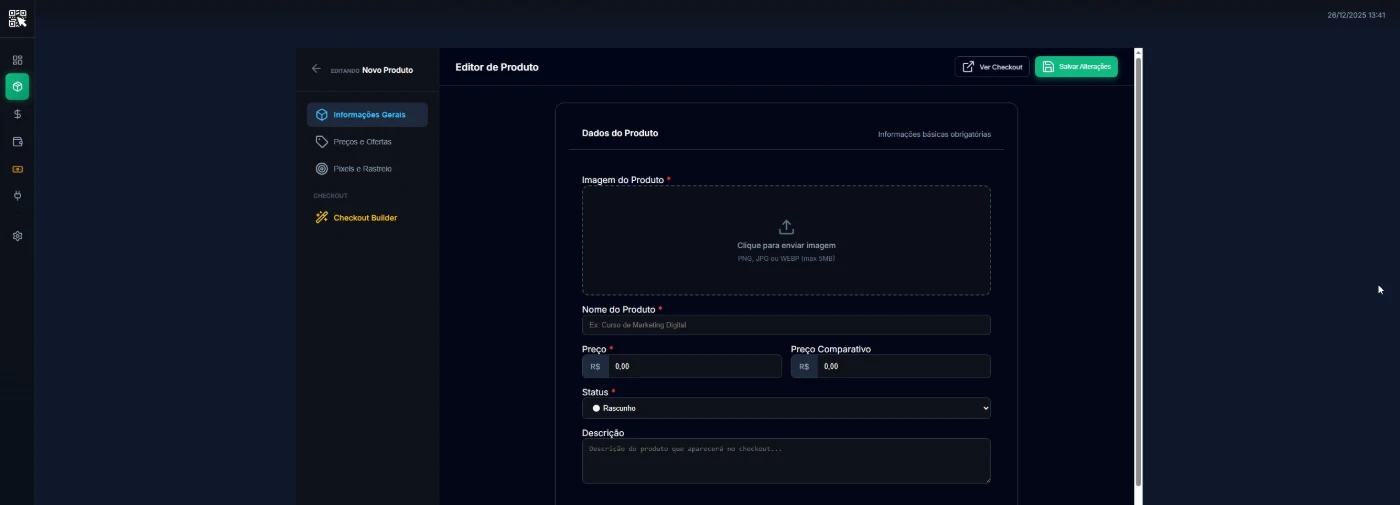
Task: Open the settings gear icon
Action: click(17, 236)
